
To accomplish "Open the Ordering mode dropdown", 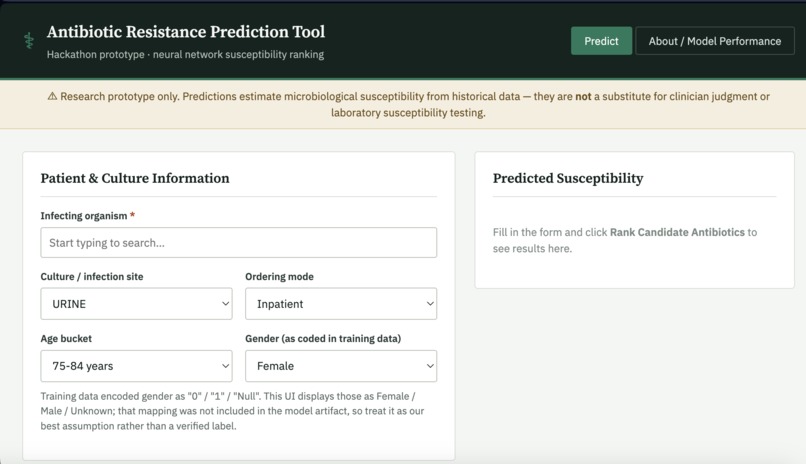I will (x=341, y=304).
